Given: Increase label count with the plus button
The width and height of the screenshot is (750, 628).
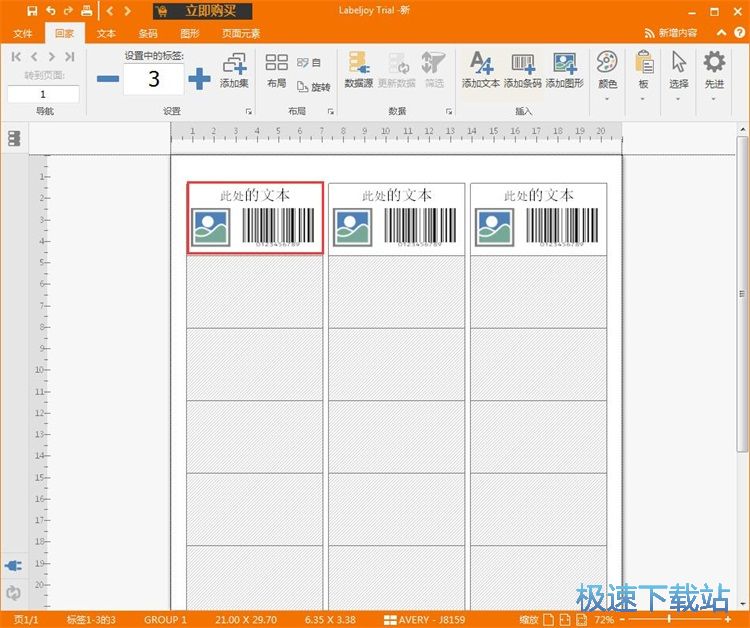Looking at the screenshot, I should coord(199,78).
